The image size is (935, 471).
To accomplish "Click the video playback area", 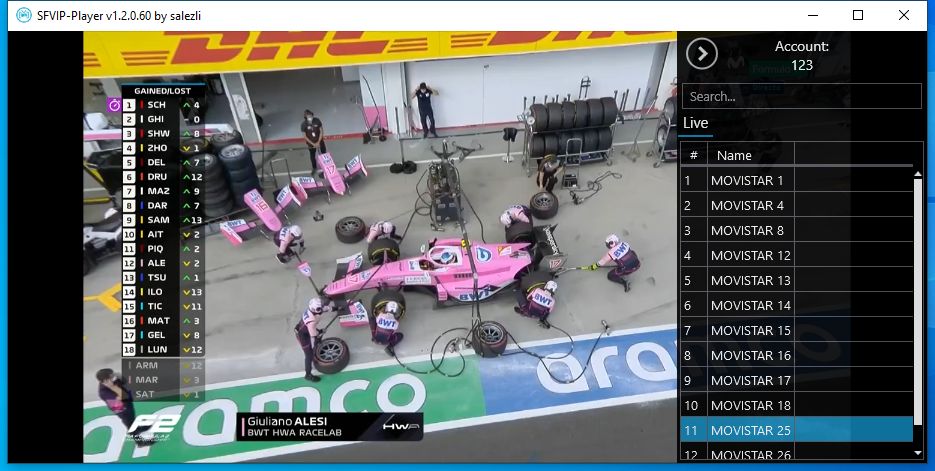I will pyautogui.click(x=380, y=247).
